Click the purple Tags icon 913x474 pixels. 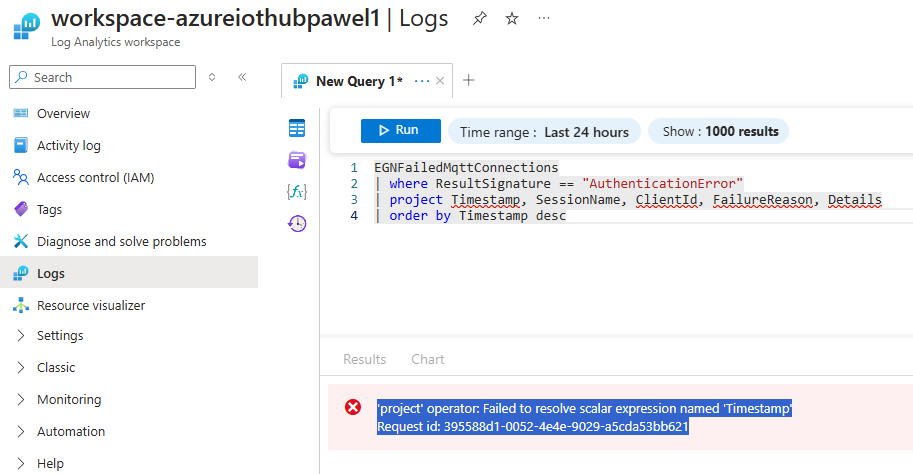point(20,209)
